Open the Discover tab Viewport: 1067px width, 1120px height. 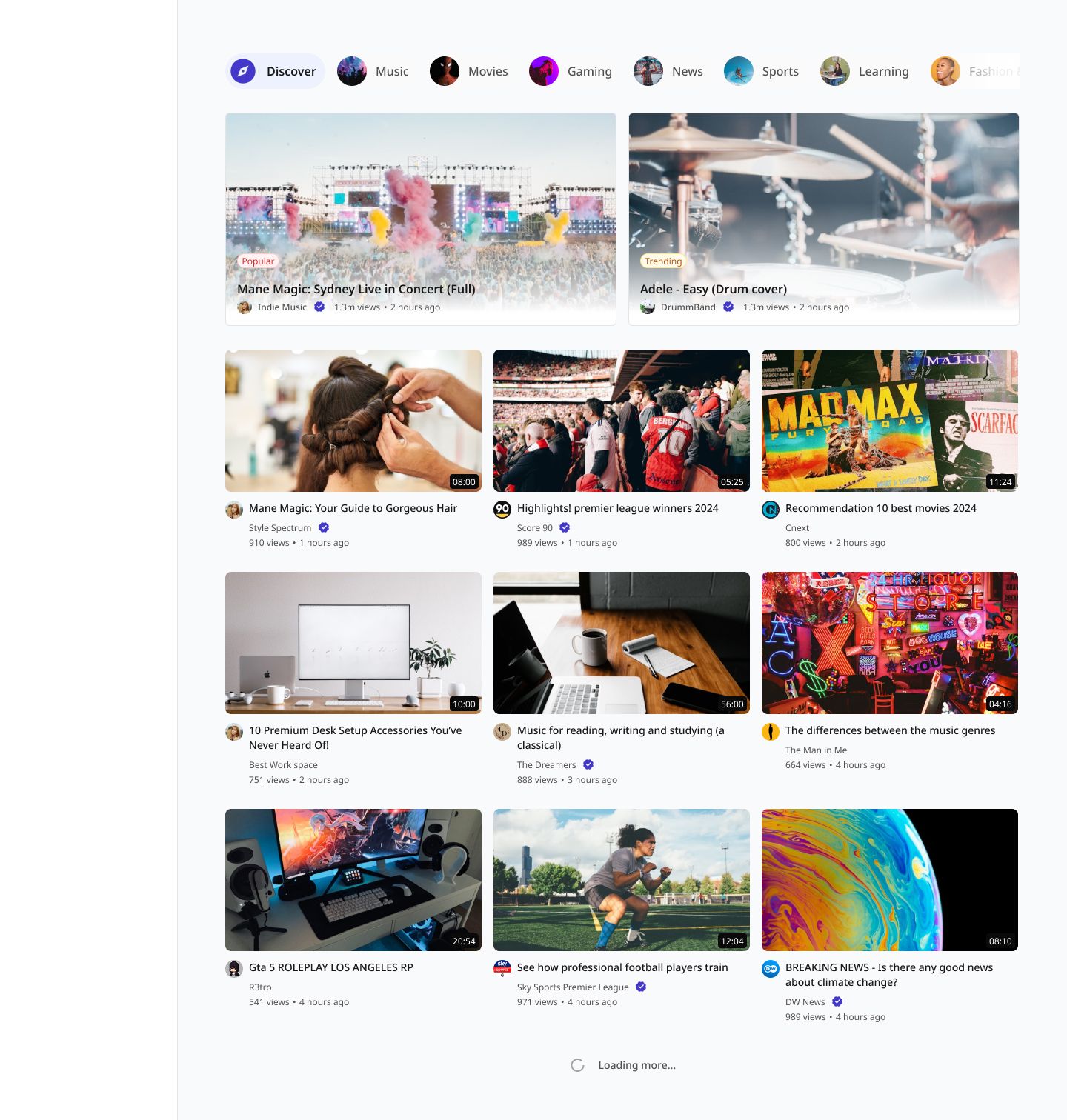point(275,71)
